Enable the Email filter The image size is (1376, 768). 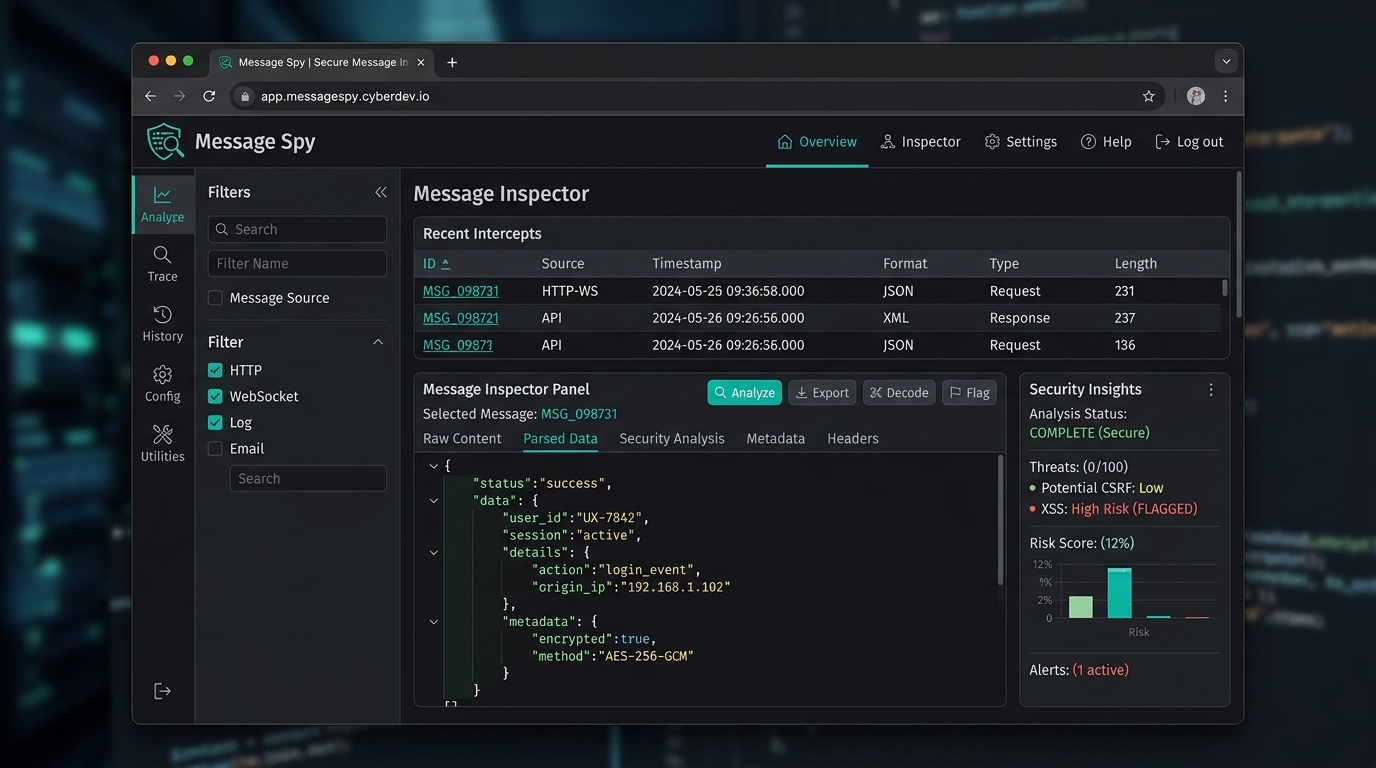[215, 449]
